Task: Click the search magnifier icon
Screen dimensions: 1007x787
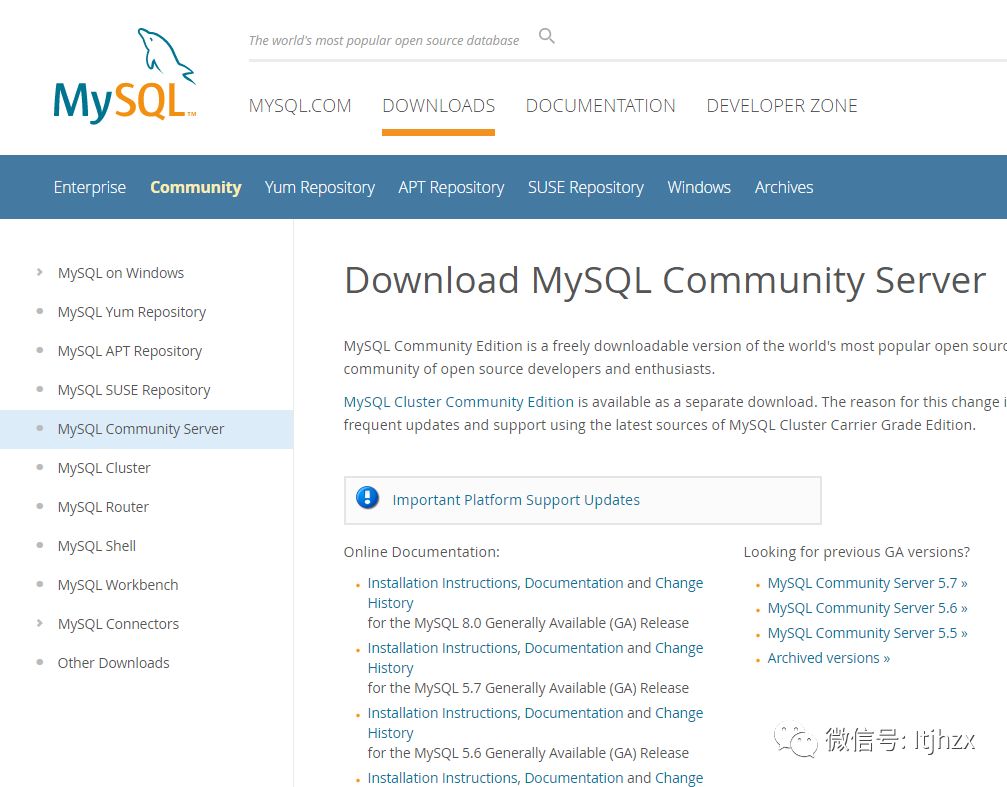Action: [547, 35]
